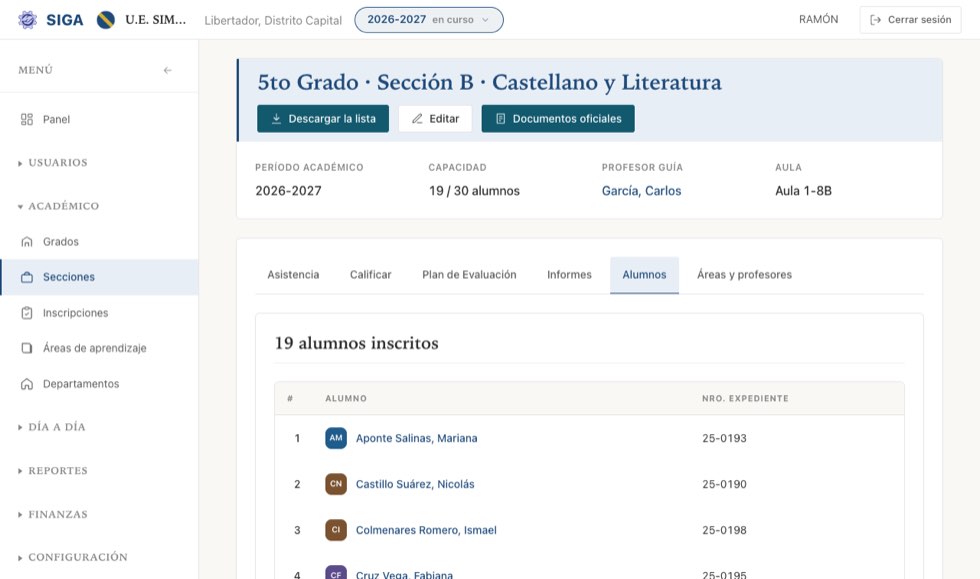Open the 2026-2027 en curso period dropdown
Screen dimensions: 980x579
pyautogui.click(x=429, y=20)
